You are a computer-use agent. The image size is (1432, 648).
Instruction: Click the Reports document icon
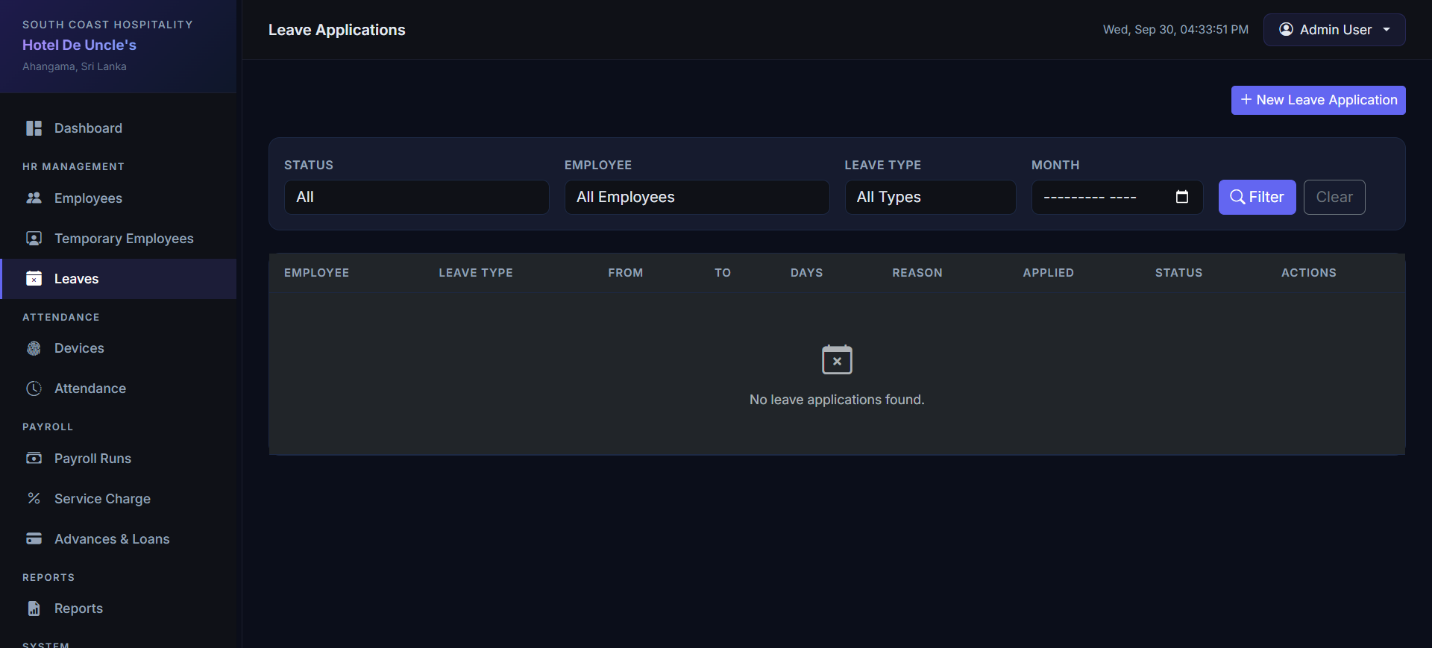(x=34, y=608)
